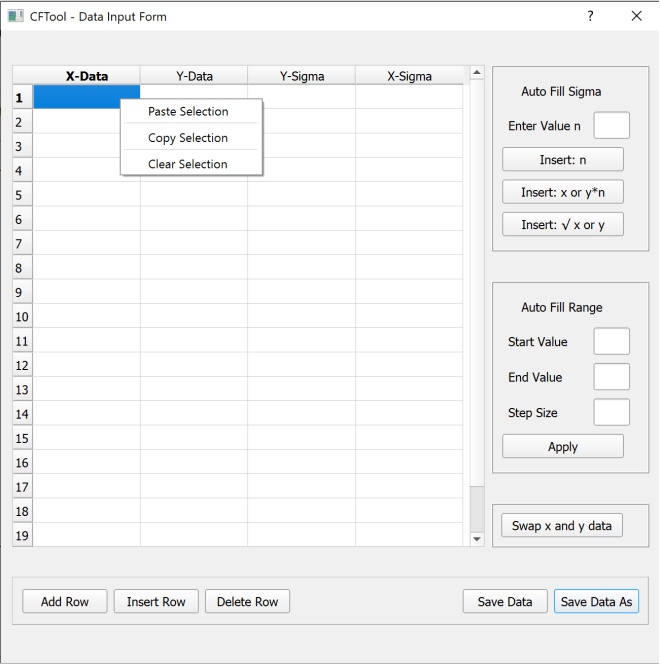This screenshot has height=665, width=660.
Task: Click the CFTool window title icon
Action: coord(15,16)
